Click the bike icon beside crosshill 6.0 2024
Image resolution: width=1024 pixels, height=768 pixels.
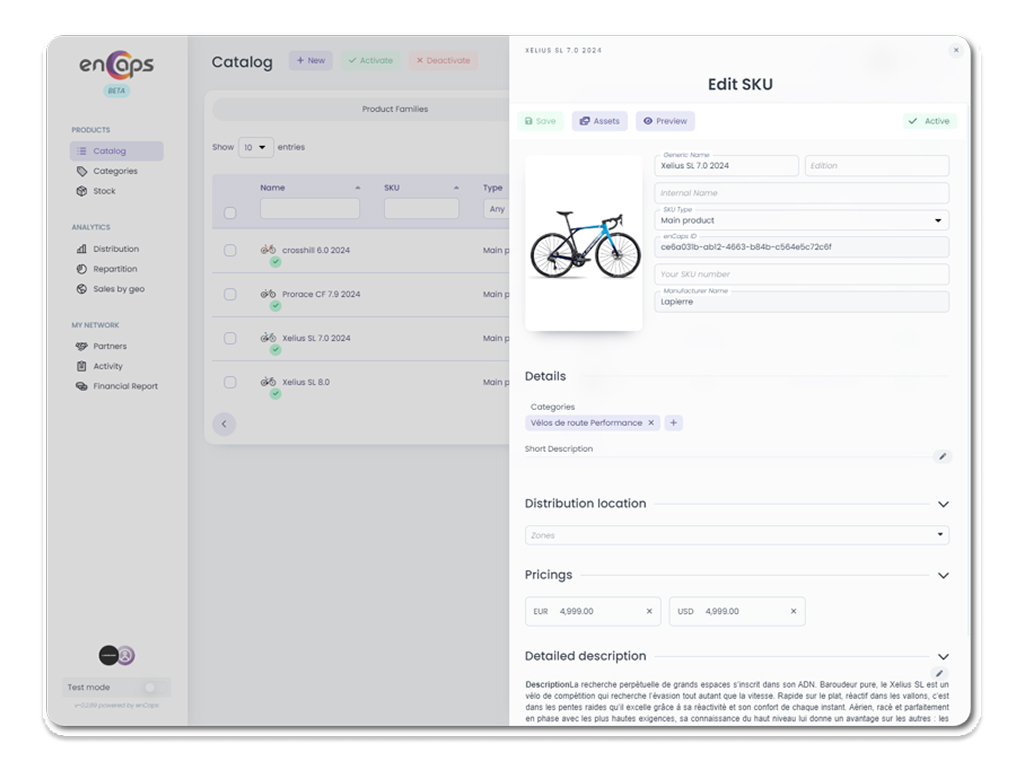[268, 249]
